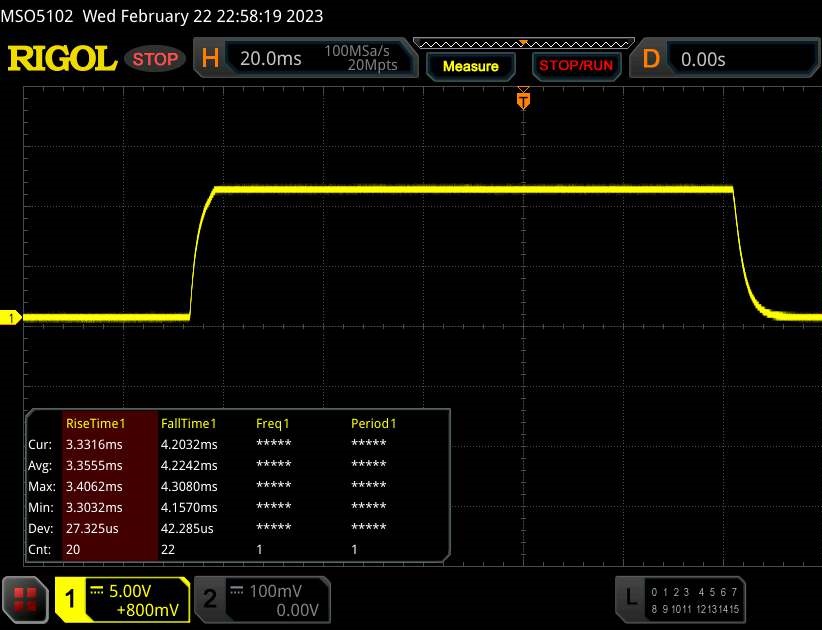
Task: Select the Freq1 measurement column header
Action: (x=272, y=423)
